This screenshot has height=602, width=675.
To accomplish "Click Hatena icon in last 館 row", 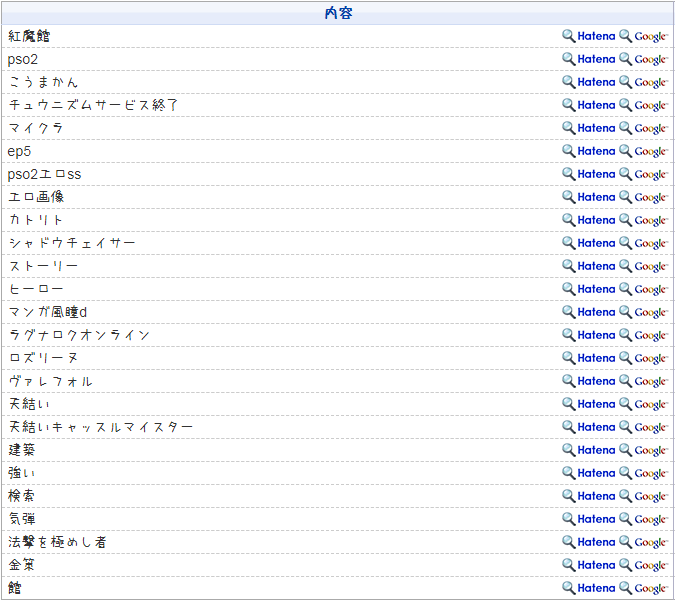I will click(589, 588).
